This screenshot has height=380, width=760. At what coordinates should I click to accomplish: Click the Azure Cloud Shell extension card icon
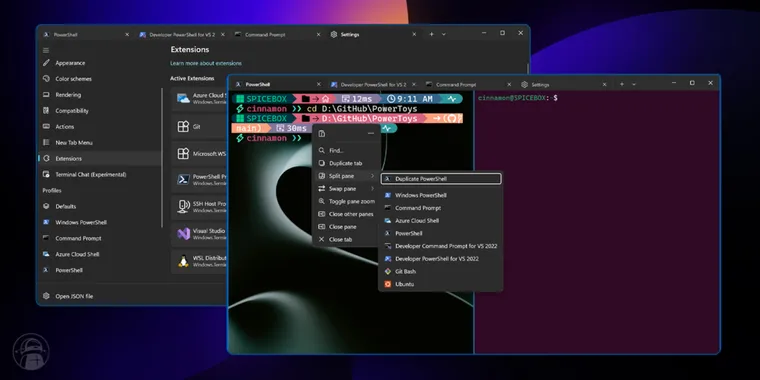pos(183,98)
